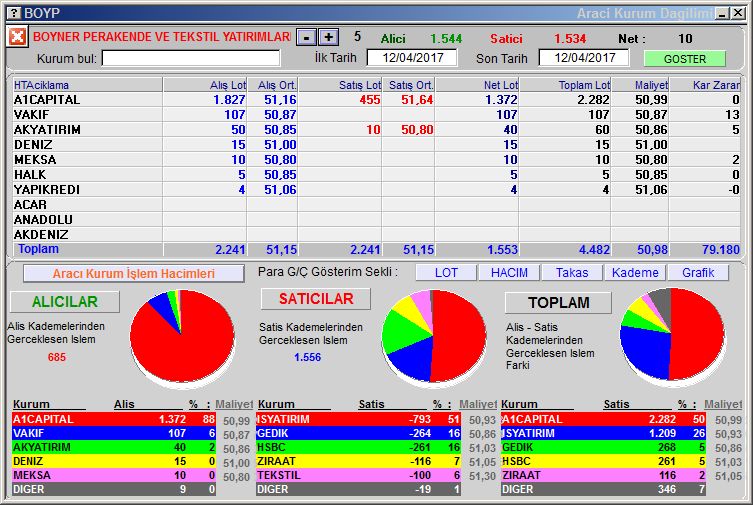The image size is (753, 505).
Task: Select the MEKSA row in top table
Action: pyautogui.click(x=376, y=159)
